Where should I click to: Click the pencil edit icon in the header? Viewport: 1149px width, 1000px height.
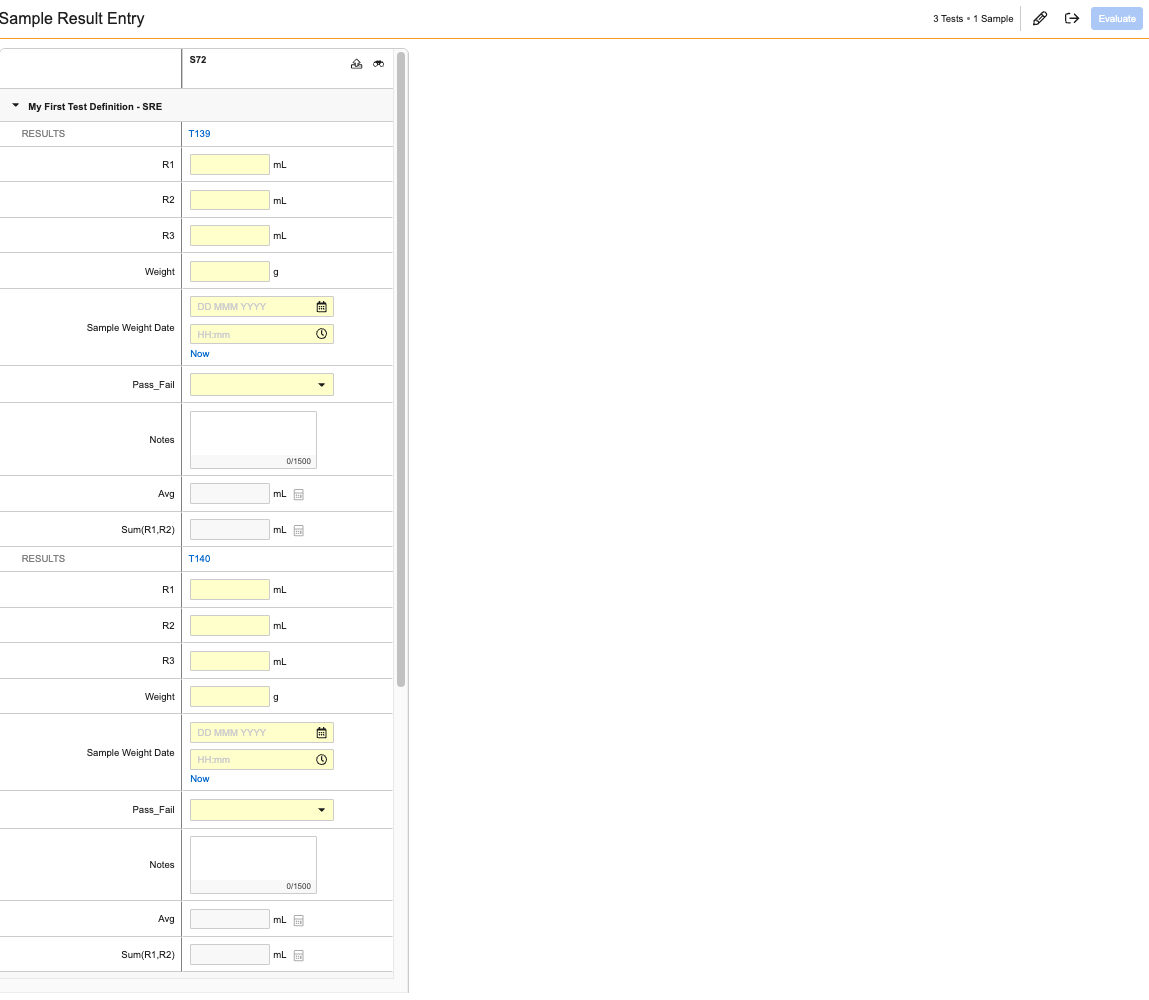click(x=1040, y=18)
